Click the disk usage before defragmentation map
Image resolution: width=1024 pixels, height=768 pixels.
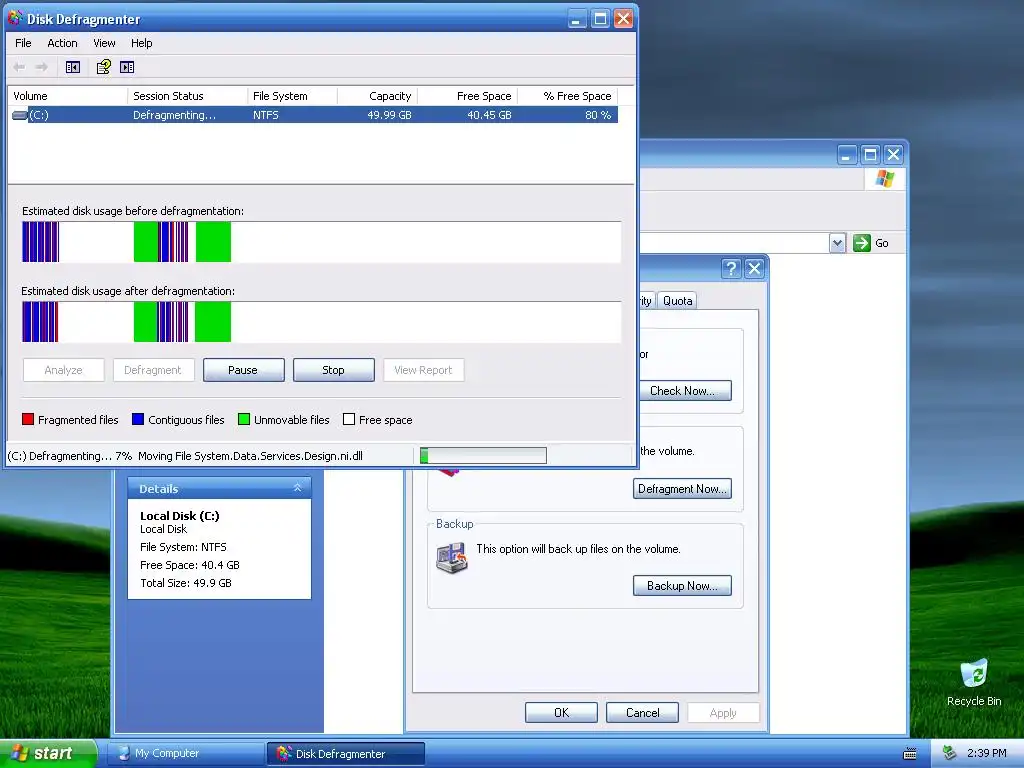coord(321,242)
